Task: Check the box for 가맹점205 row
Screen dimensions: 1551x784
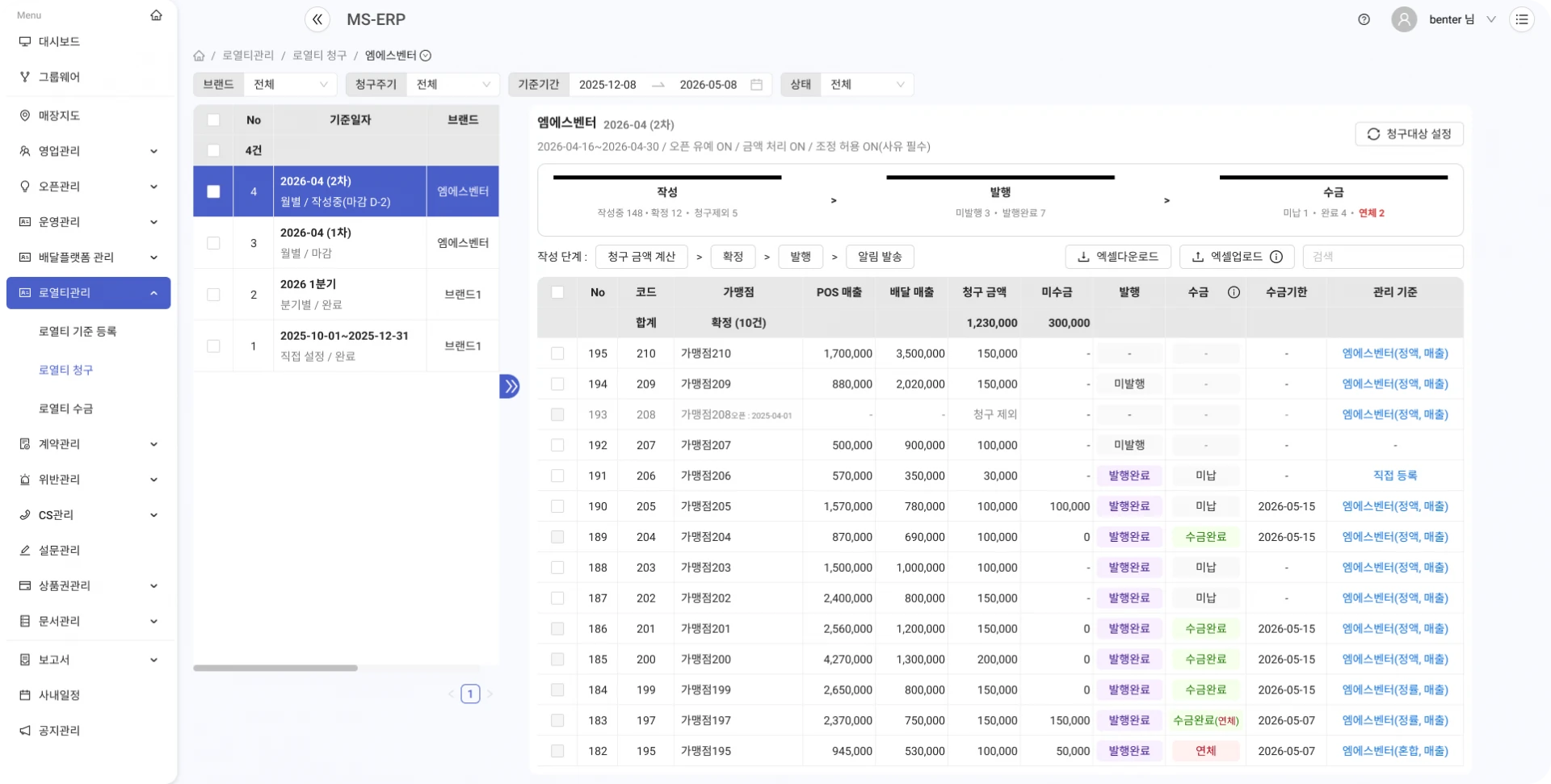Action: tap(557, 506)
